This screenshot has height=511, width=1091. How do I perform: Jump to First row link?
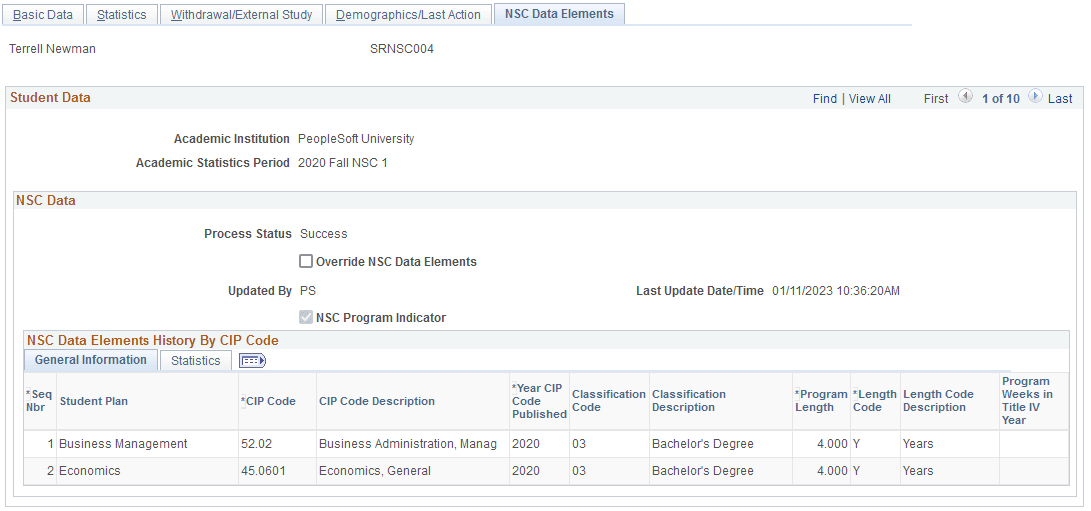[936, 99]
